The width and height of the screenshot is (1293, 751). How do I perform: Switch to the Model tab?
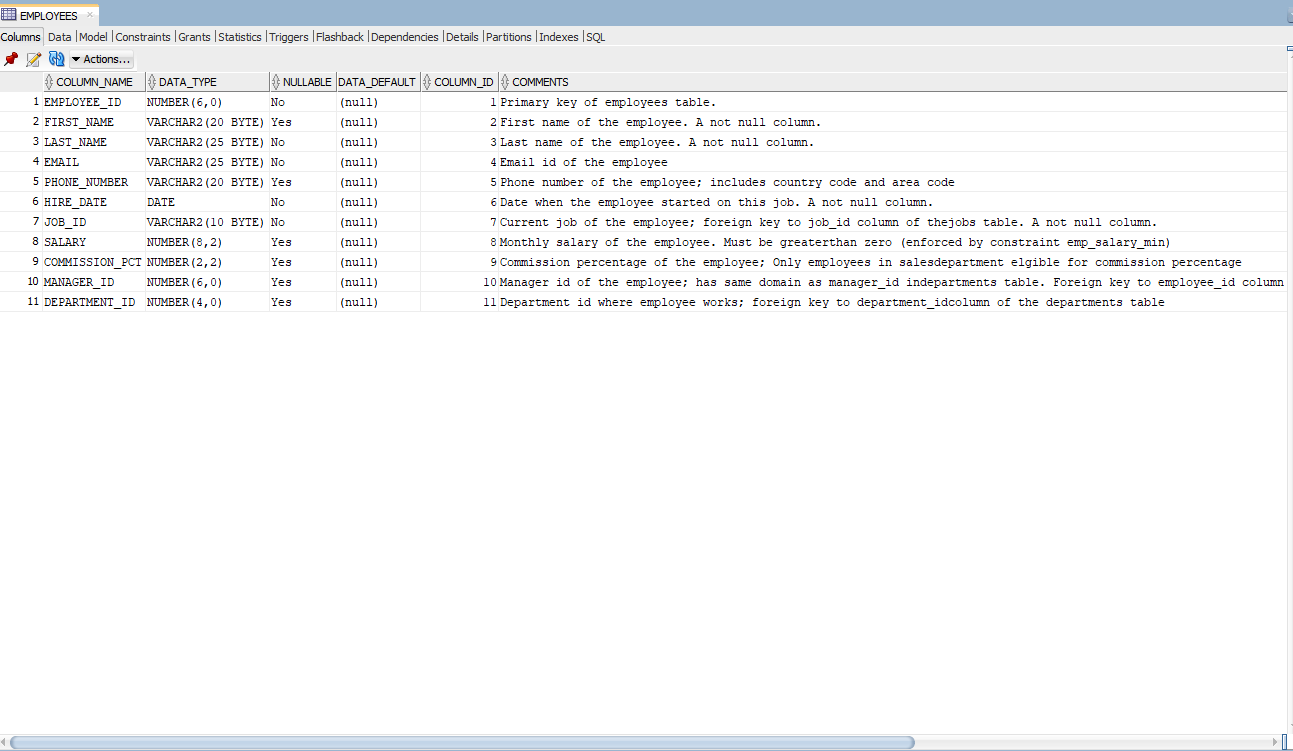pos(92,36)
